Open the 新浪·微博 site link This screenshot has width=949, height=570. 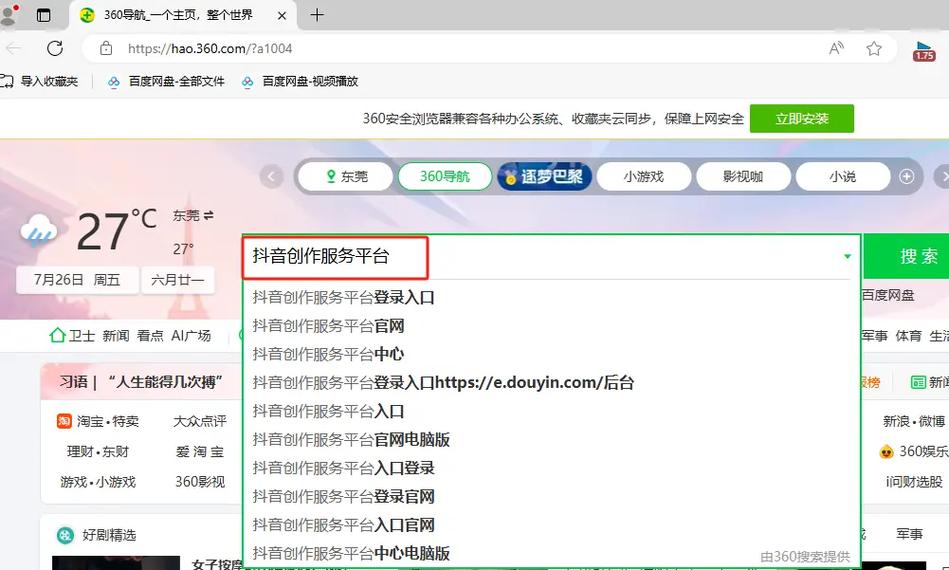[x=914, y=421]
